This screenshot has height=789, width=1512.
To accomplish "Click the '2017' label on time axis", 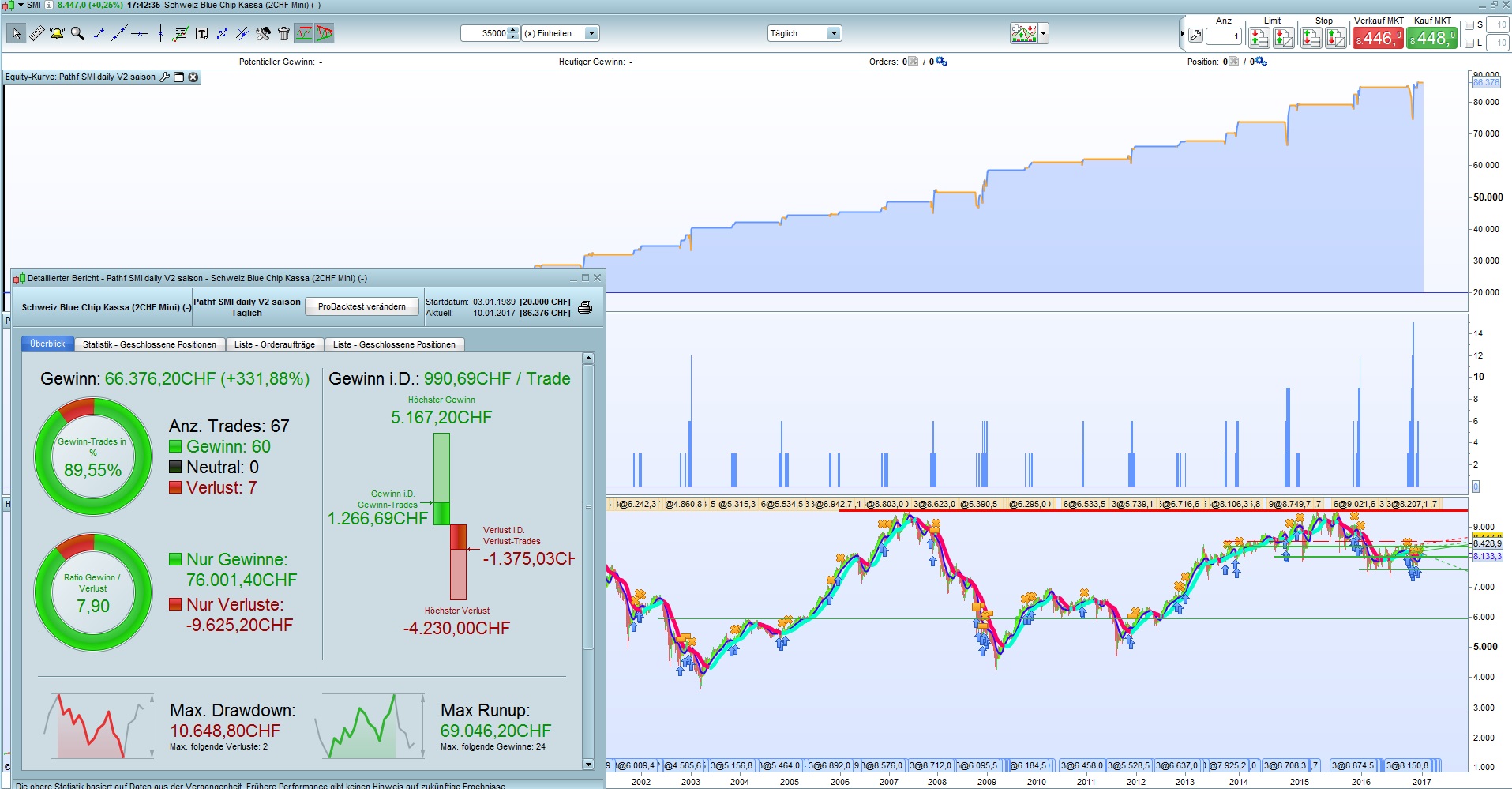I will click(1421, 782).
